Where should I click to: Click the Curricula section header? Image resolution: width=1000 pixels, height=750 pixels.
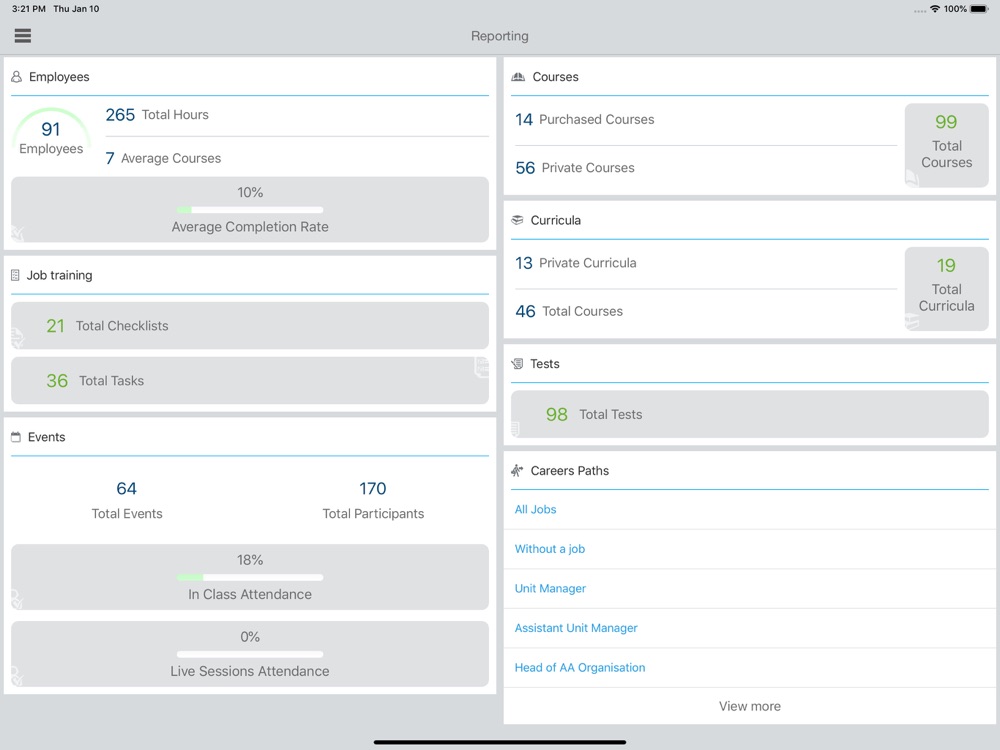click(x=555, y=220)
